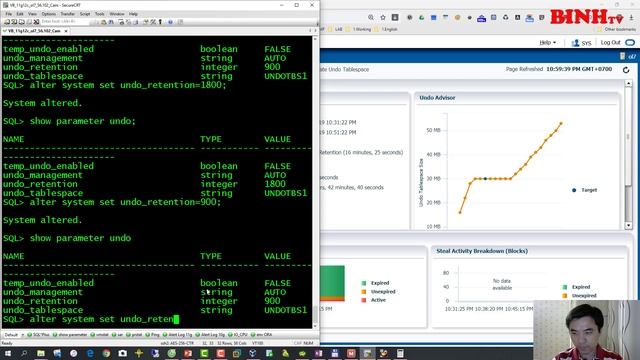Click the taskbar search magnifier icon

coord(24,353)
